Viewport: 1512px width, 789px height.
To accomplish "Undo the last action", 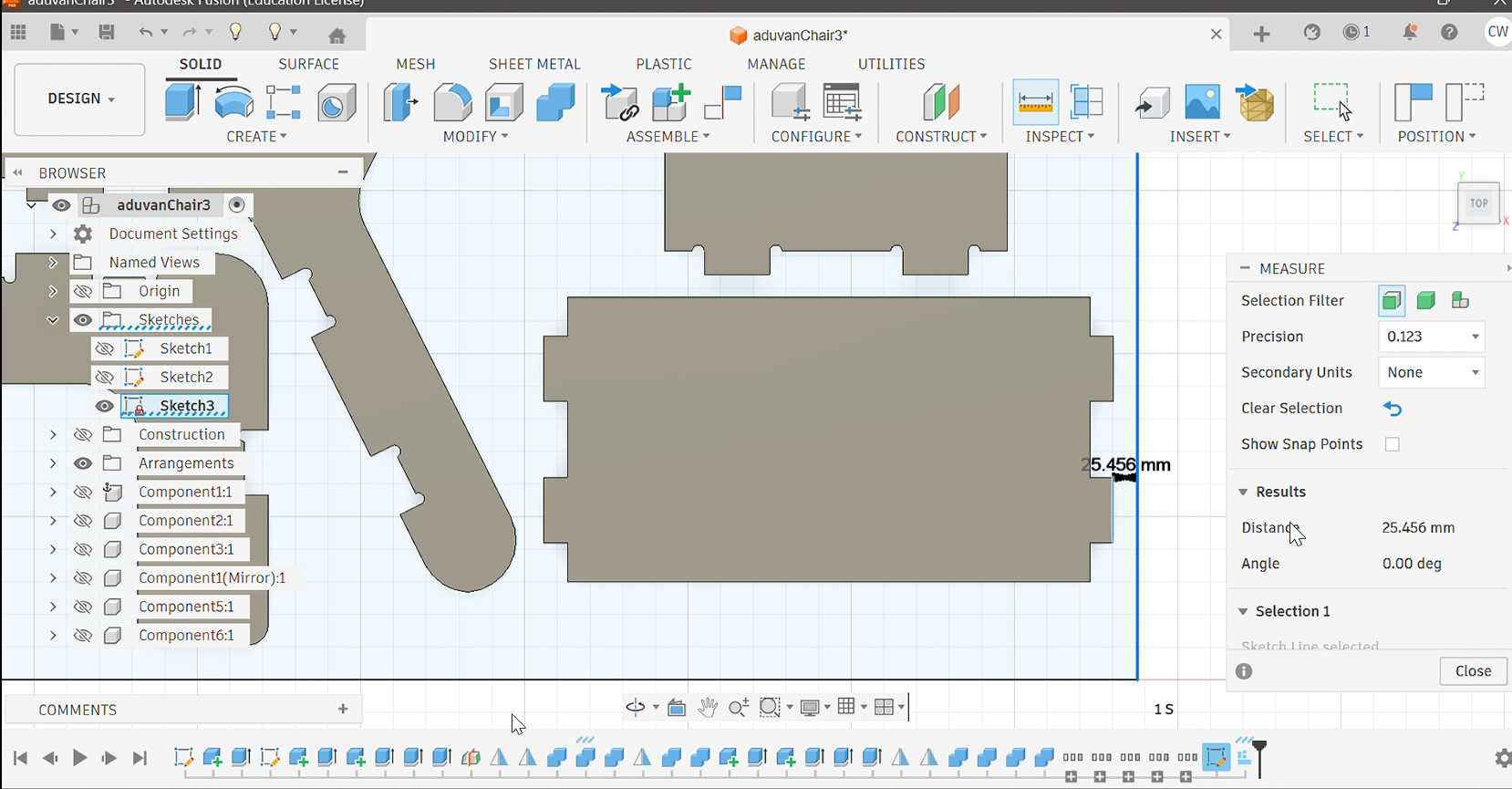I will [x=146, y=33].
